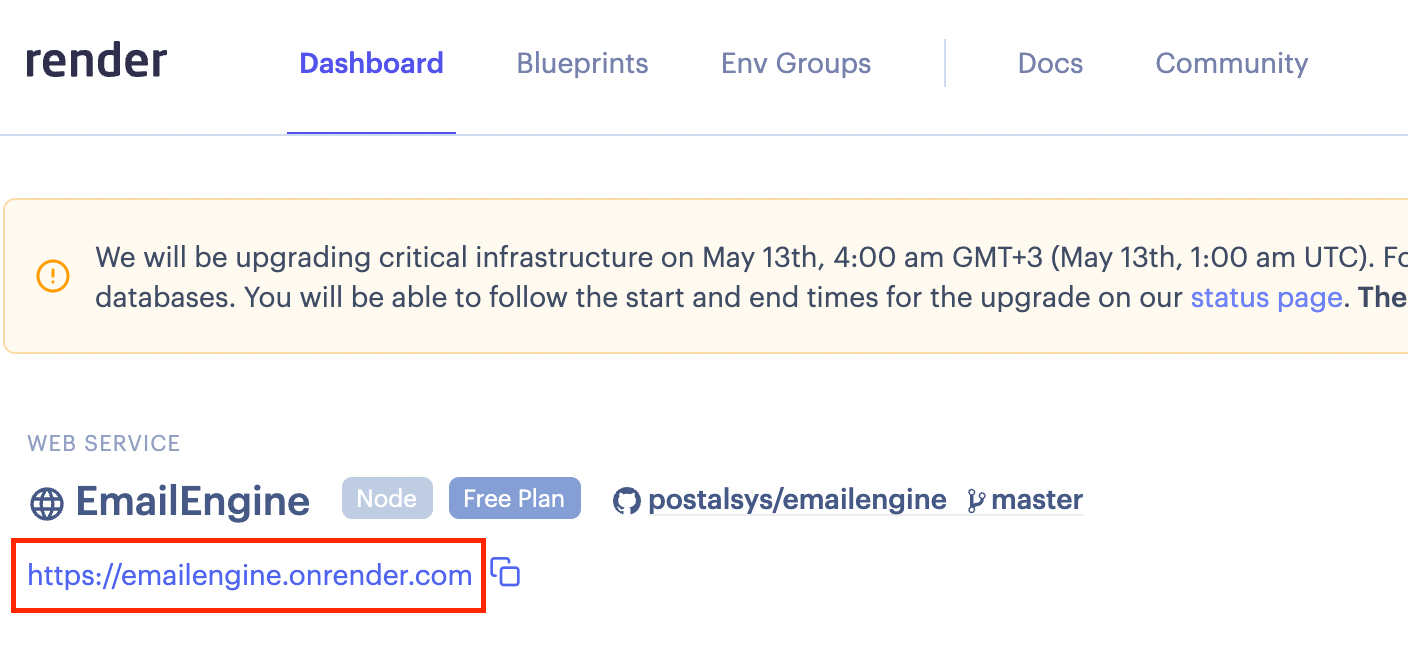Open the postalsys/emailengine repository link
1408x660 pixels.
pos(797,499)
